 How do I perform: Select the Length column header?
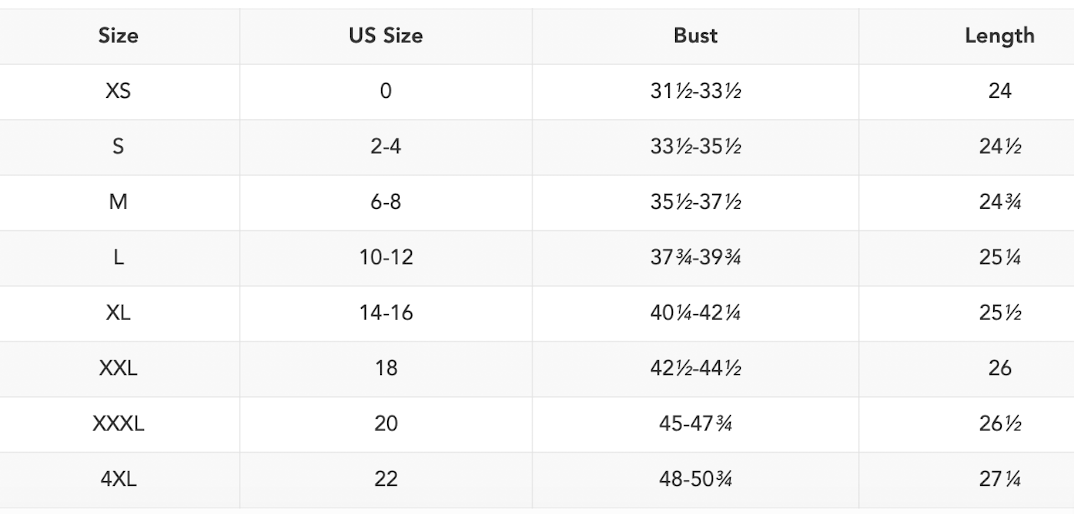(999, 36)
